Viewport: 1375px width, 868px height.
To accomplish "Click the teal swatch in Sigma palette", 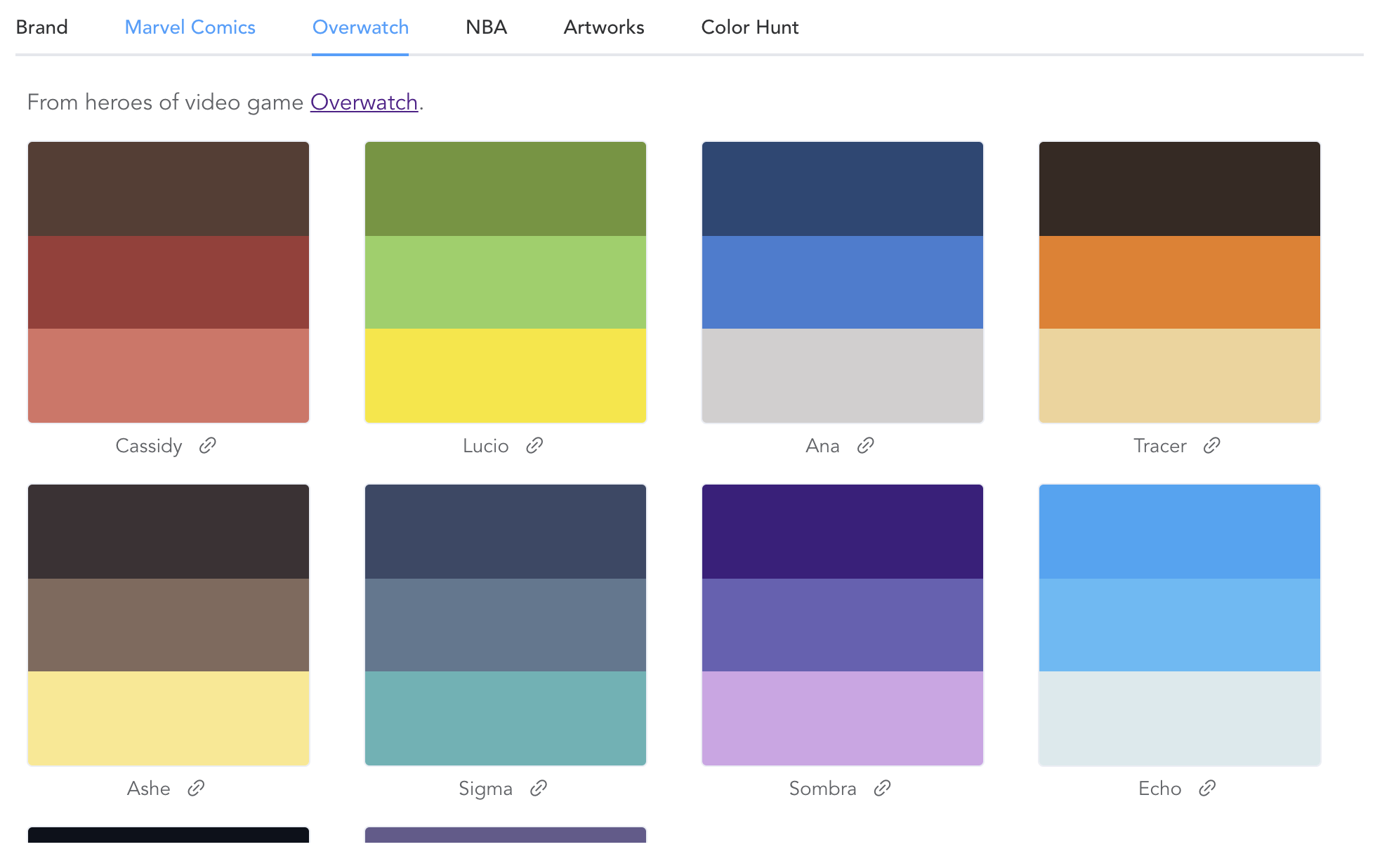I will (506, 718).
